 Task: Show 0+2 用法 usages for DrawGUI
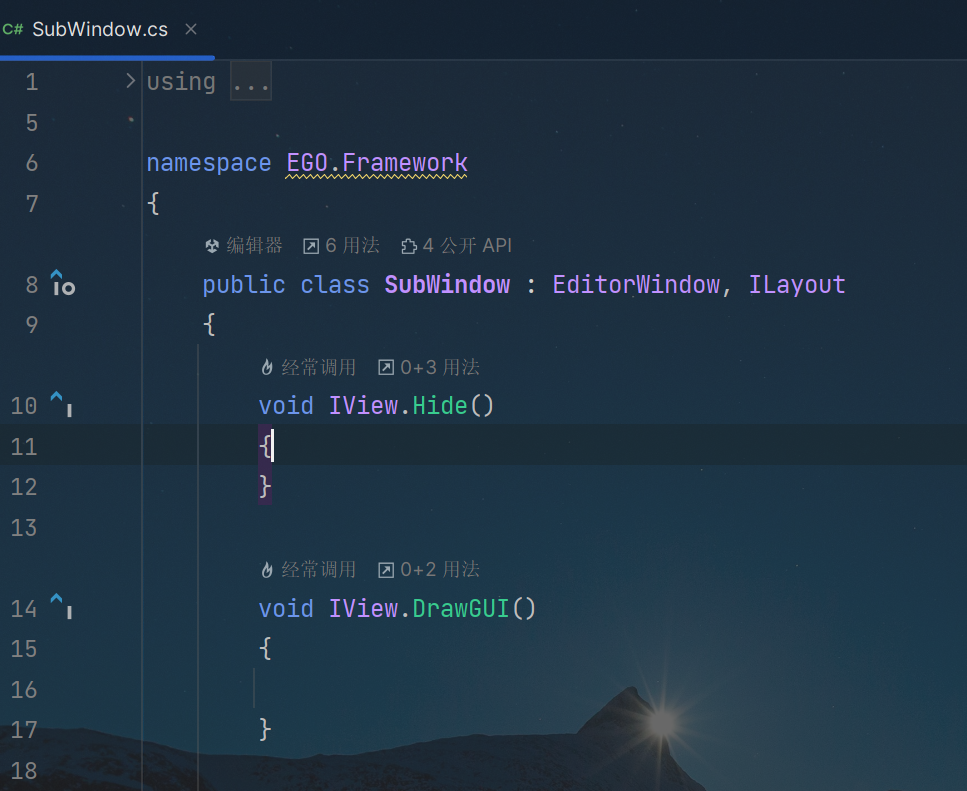click(429, 570)
